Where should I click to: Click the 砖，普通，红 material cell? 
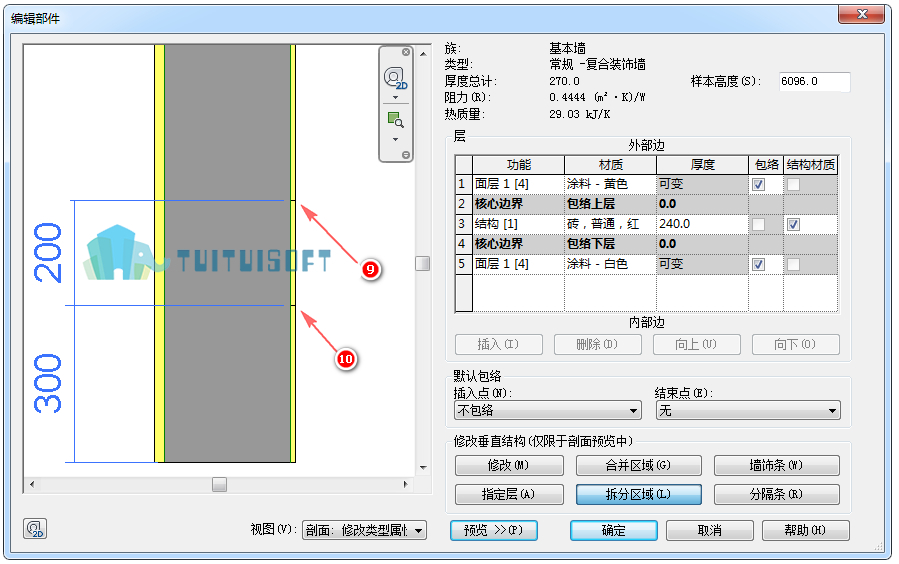click(610, 224)
